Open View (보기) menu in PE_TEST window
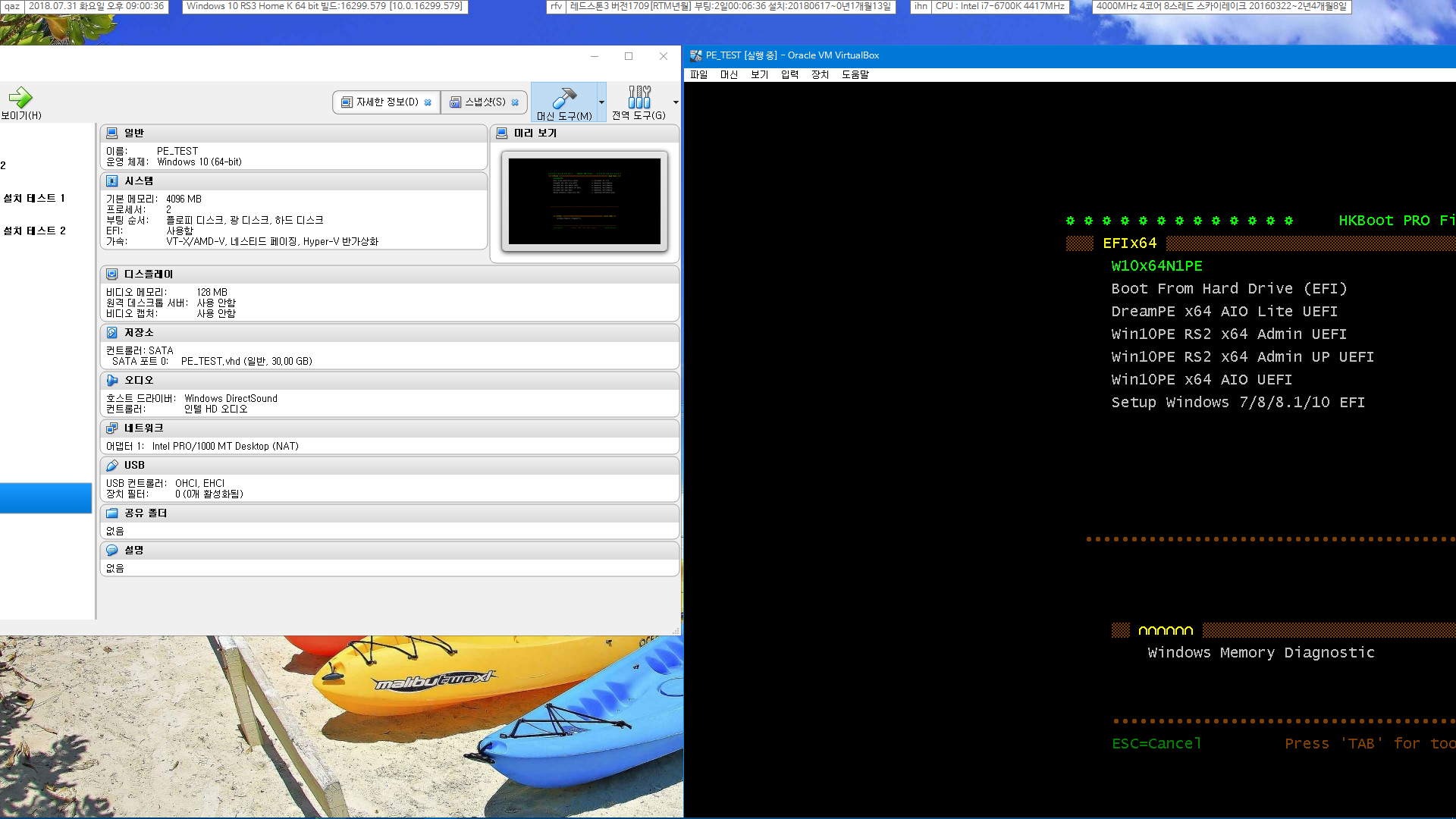Viewport: 1456px width, 819px height. [x=759, y=74]
